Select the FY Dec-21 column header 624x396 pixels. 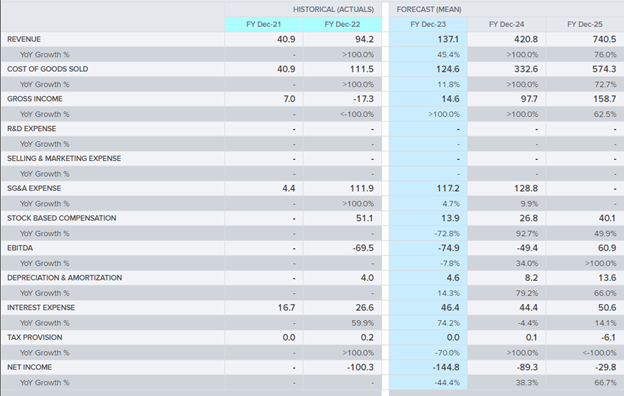[x=263, y=24]
